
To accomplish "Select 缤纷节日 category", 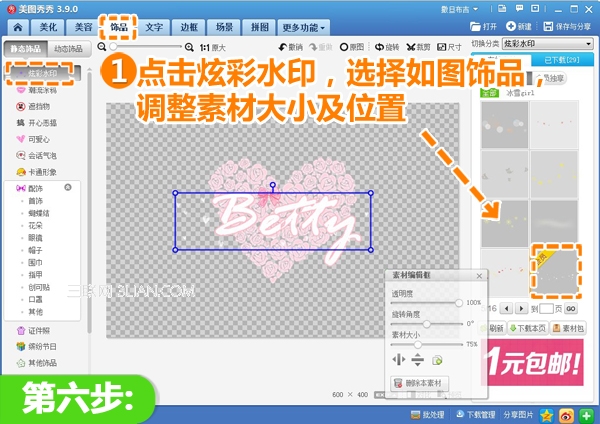I will tap(37, 347).
